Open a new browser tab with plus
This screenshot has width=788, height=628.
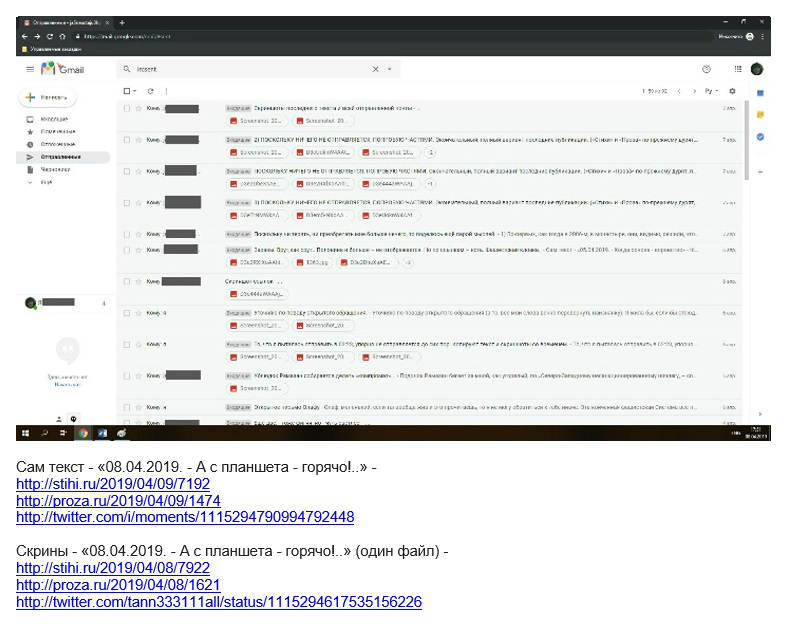click(x=122, y=23)
